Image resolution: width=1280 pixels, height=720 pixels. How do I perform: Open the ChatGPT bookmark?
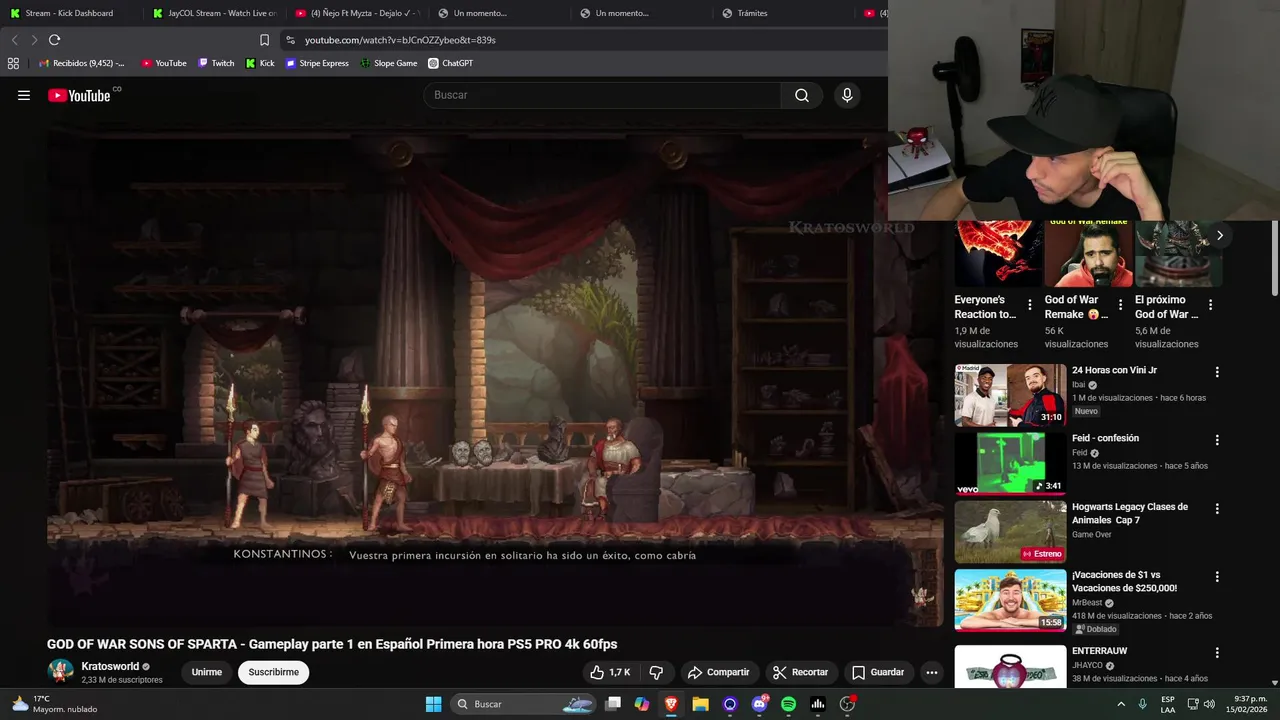pyautogui.click(x=451, y=63)
